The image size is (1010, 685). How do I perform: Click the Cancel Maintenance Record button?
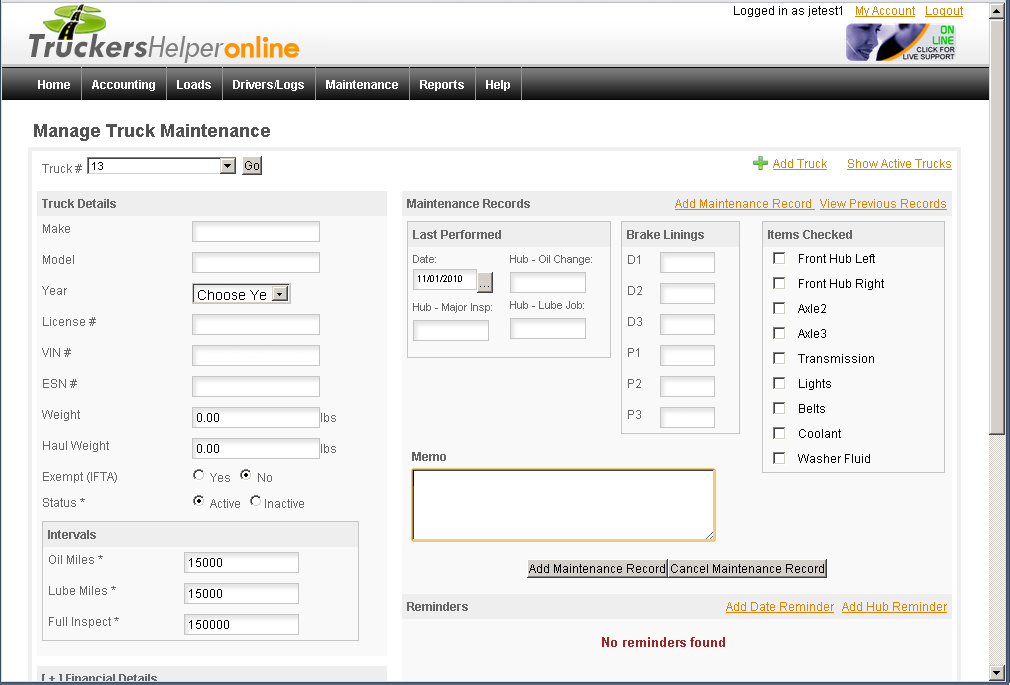(747, 569)
